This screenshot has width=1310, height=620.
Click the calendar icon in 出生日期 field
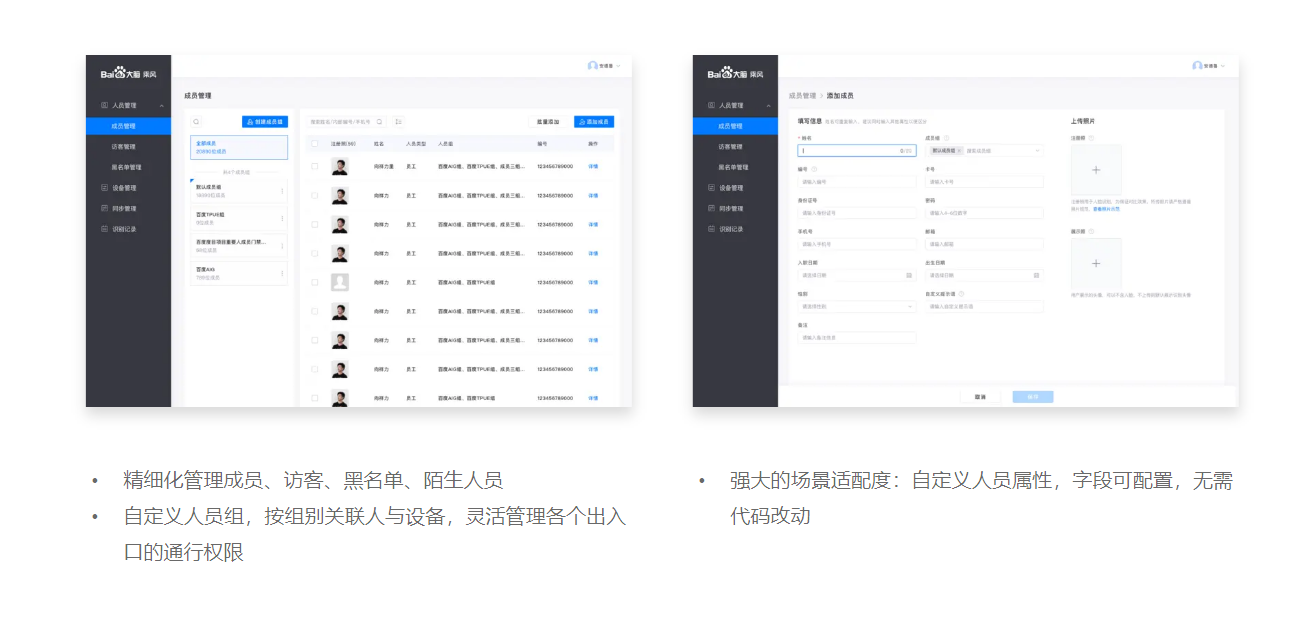1037,275
